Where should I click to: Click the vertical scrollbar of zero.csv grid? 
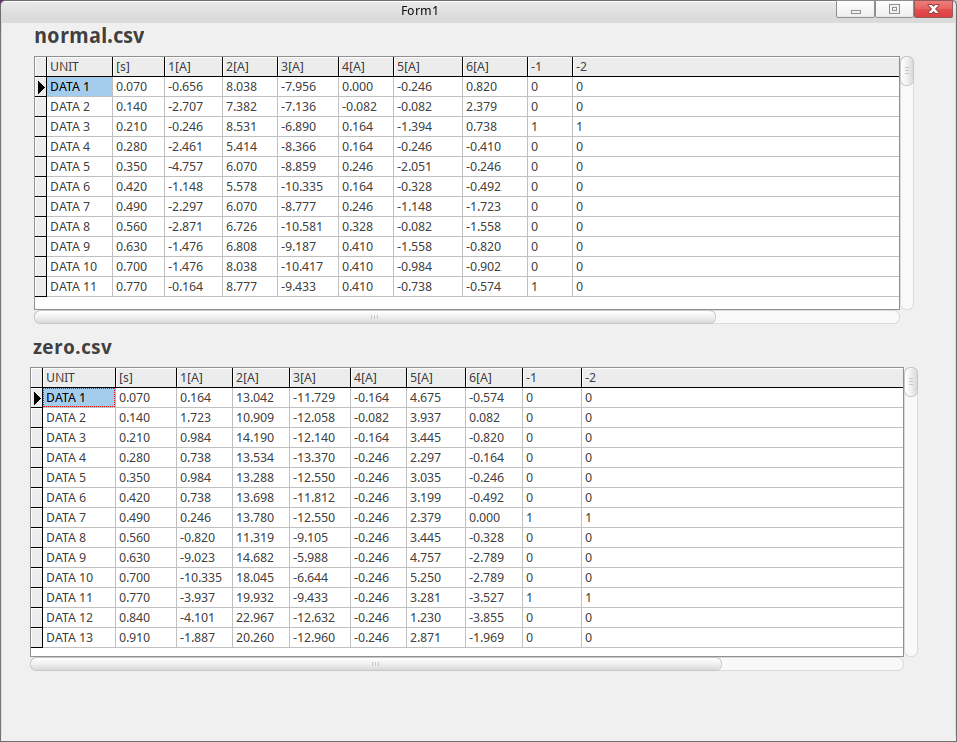click(910, 382)
